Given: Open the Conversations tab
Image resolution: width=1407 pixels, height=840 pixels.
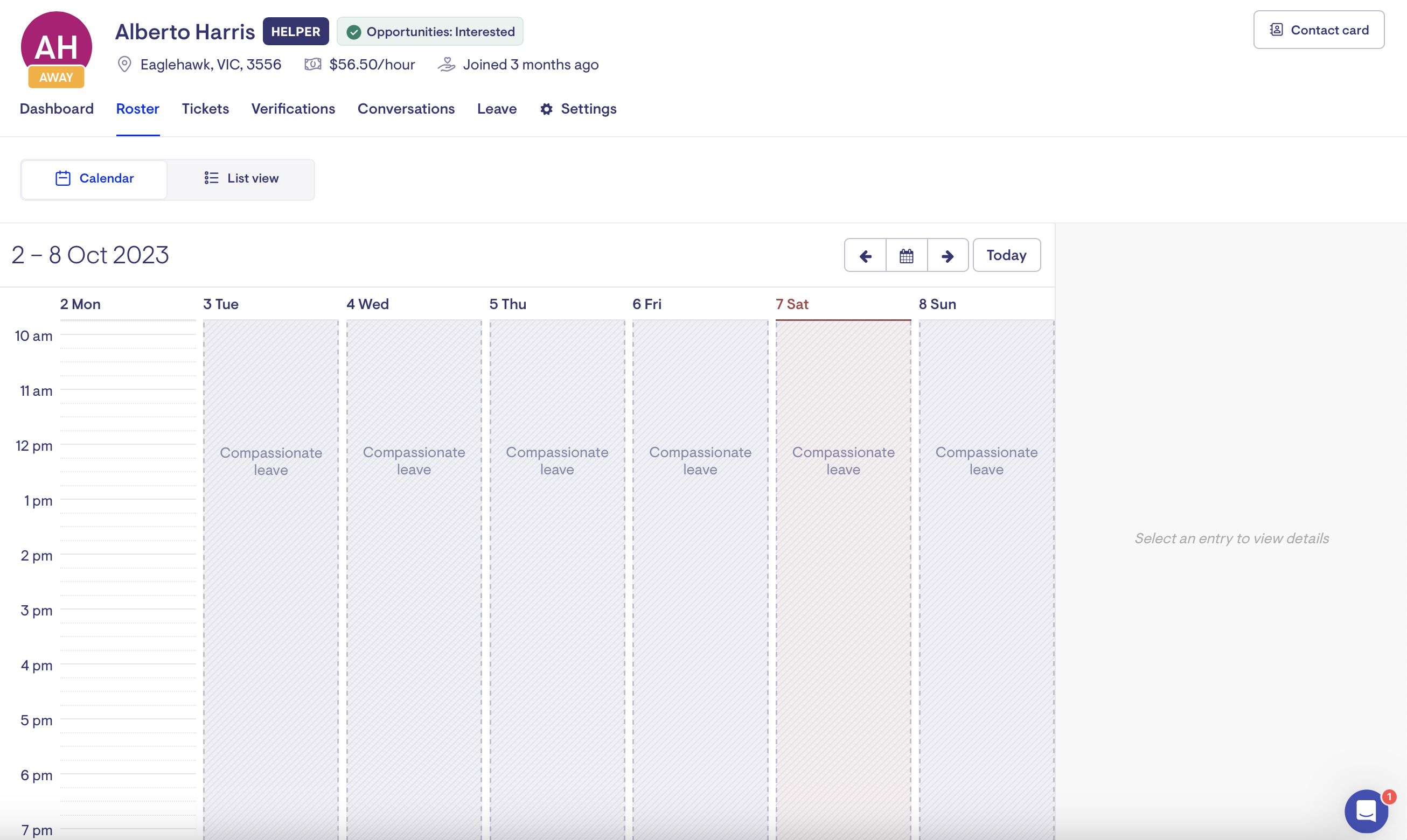Looking at the screenshot, I should (x=406, y=109).
